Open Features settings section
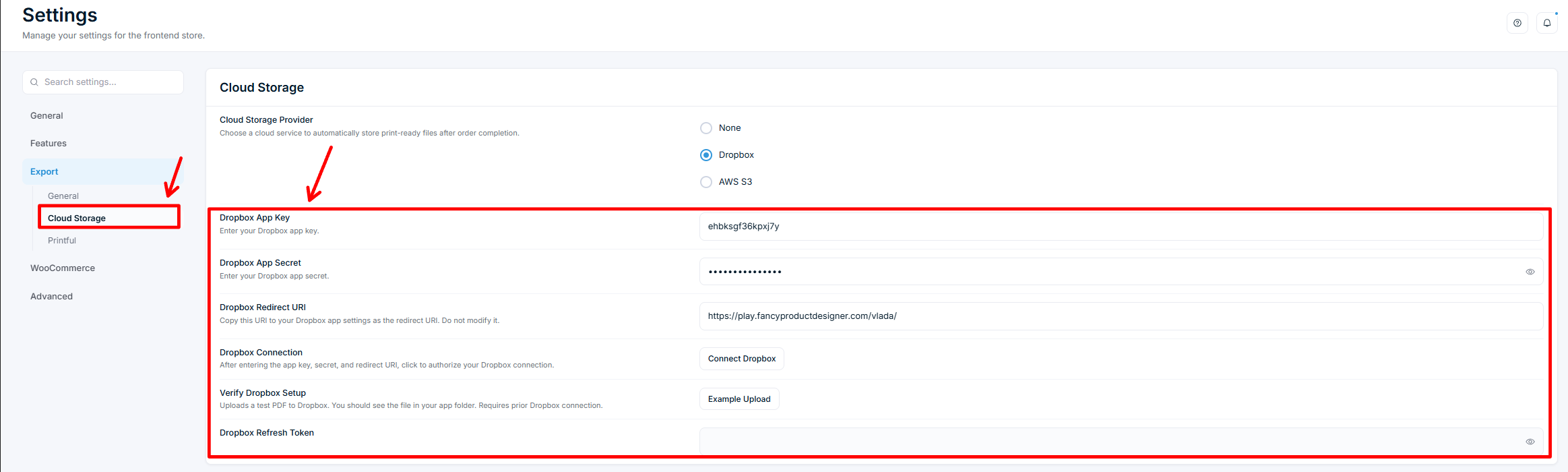The height and width of the screenshot is (472, 1568). pos(49,144)
